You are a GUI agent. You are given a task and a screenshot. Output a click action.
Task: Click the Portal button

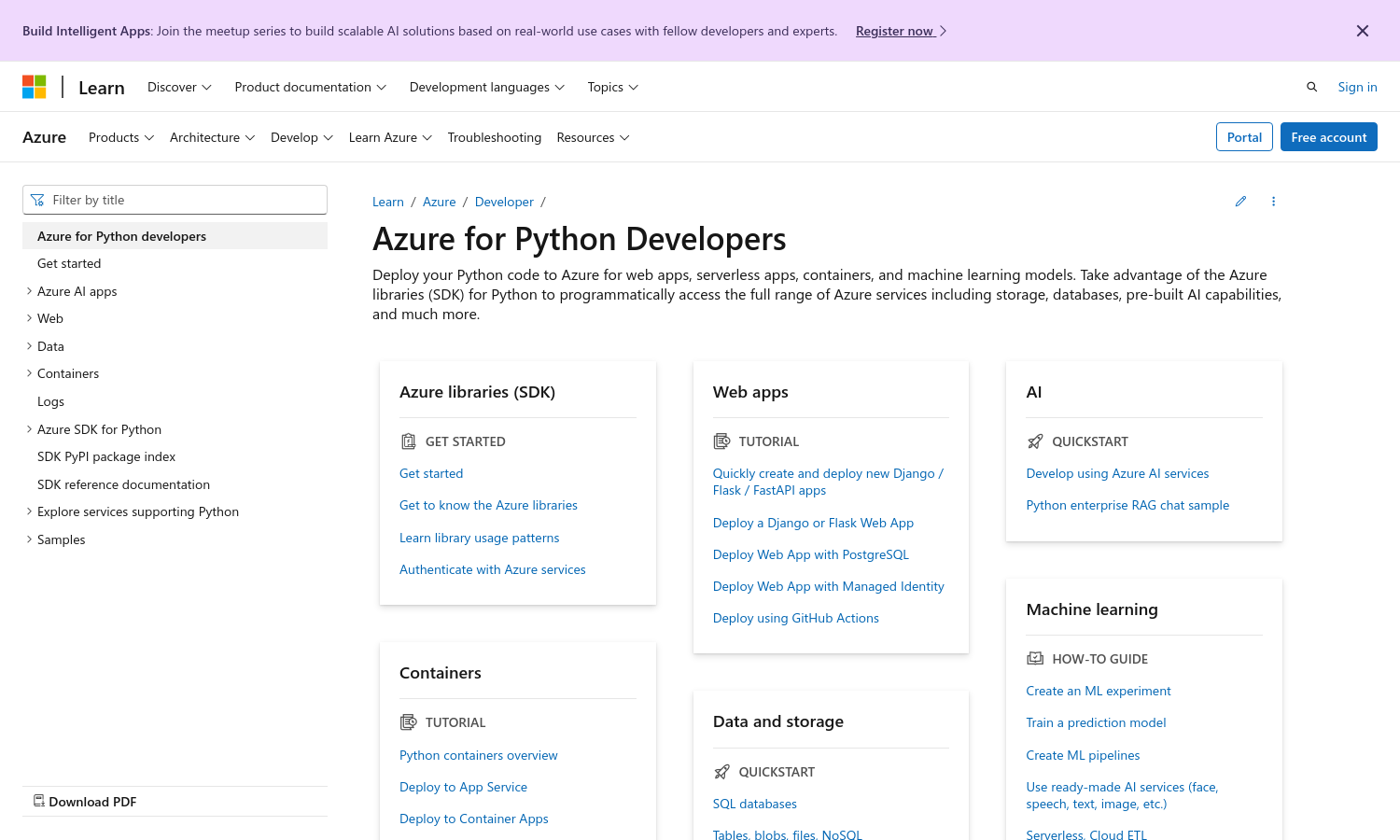click(x=1244, y=137)
